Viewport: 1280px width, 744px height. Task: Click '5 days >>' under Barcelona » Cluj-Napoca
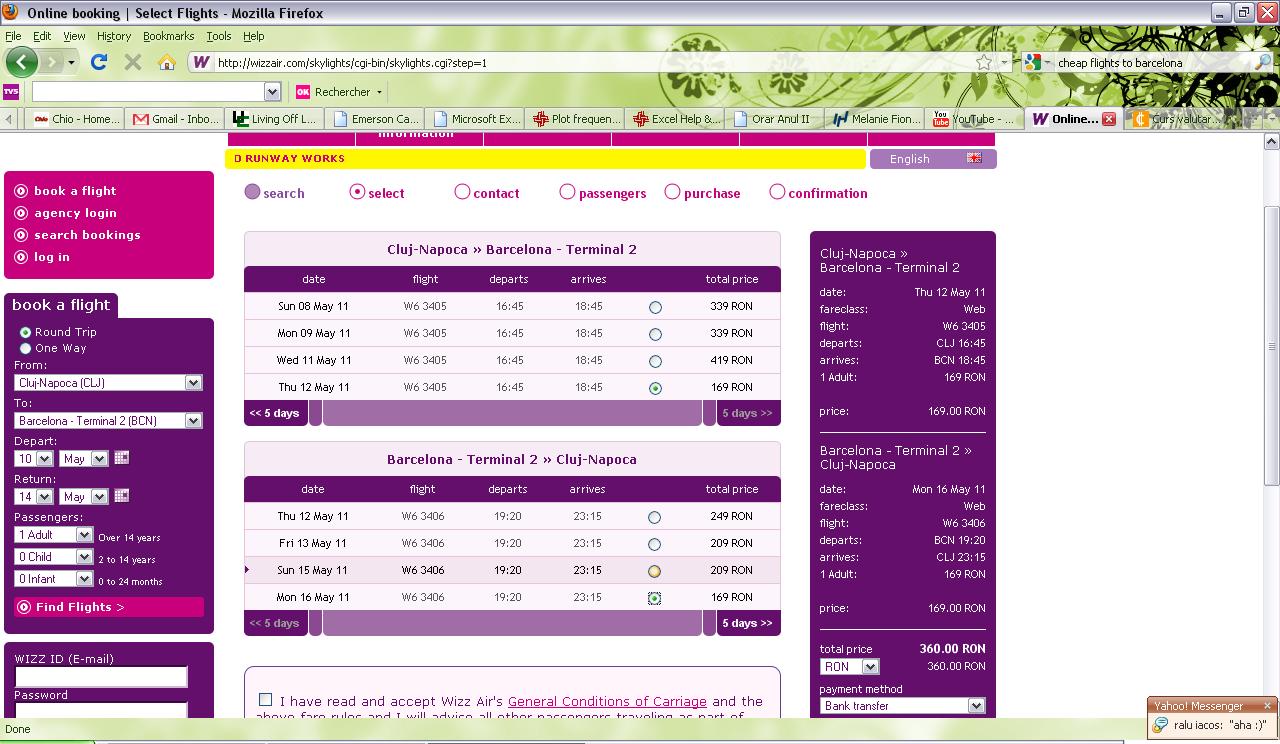click(x=747, y=623)
